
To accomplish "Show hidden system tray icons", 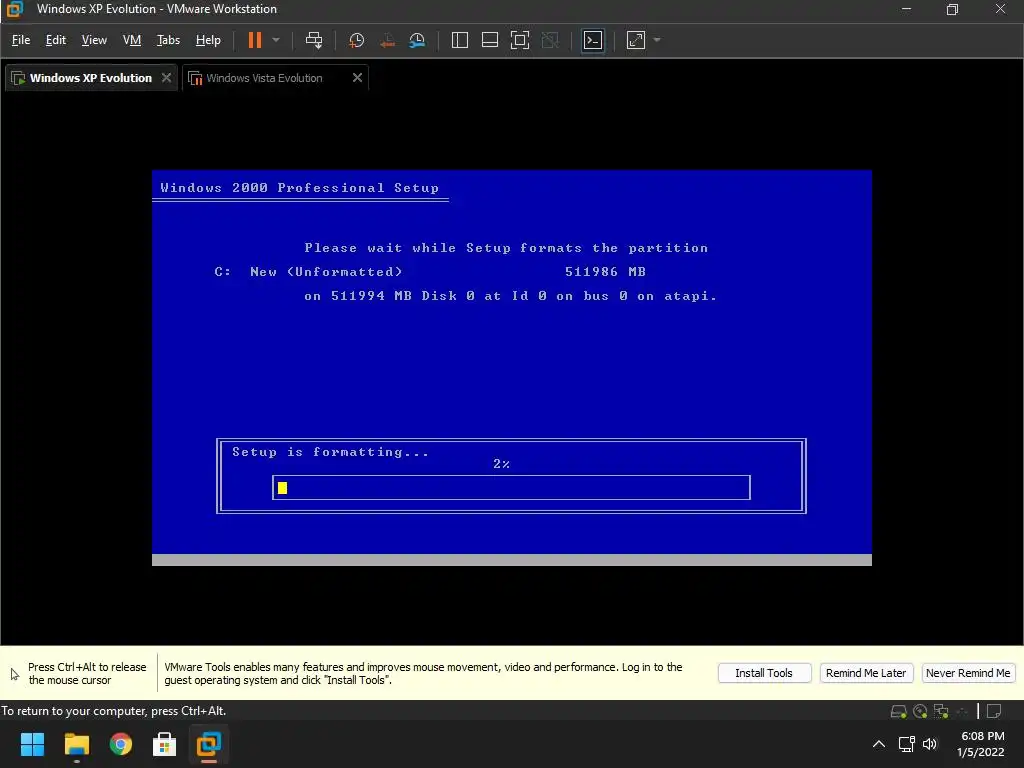I will pyautogui.click(x=879, y=744).
